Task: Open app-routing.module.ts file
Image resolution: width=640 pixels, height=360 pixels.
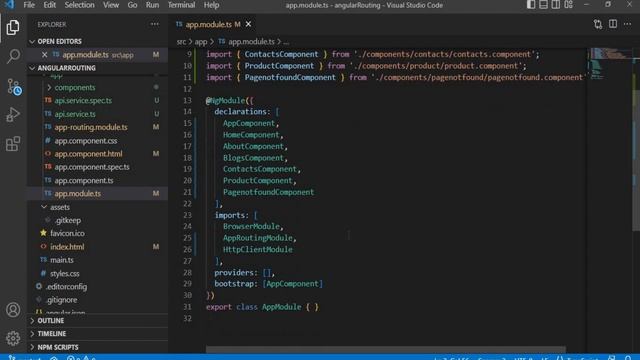Action: (91, 127)
